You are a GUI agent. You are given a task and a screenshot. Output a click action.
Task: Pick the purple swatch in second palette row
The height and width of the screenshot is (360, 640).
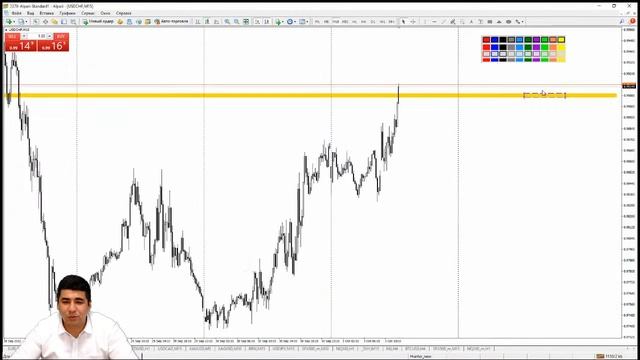pos(536,47)
